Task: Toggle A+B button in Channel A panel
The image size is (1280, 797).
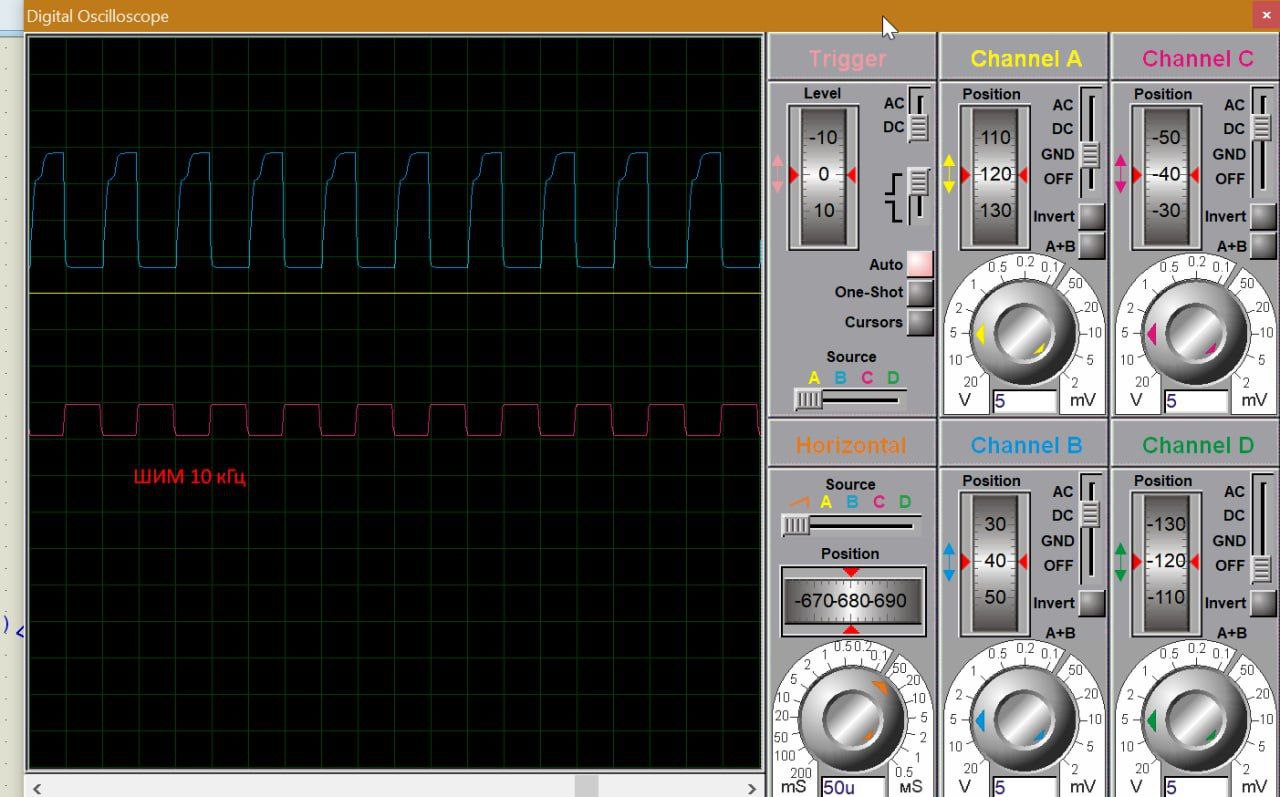Action: [1092, 245]
